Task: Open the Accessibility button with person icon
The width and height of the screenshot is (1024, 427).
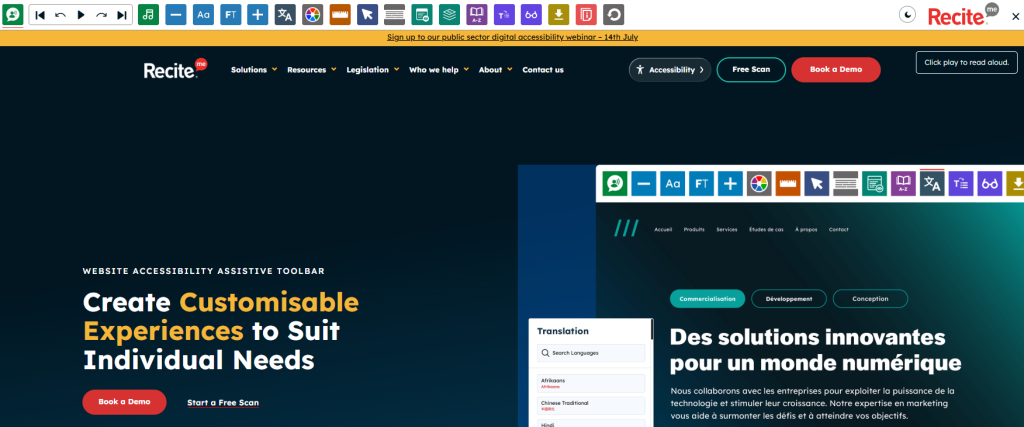Action: coord(670,70)
